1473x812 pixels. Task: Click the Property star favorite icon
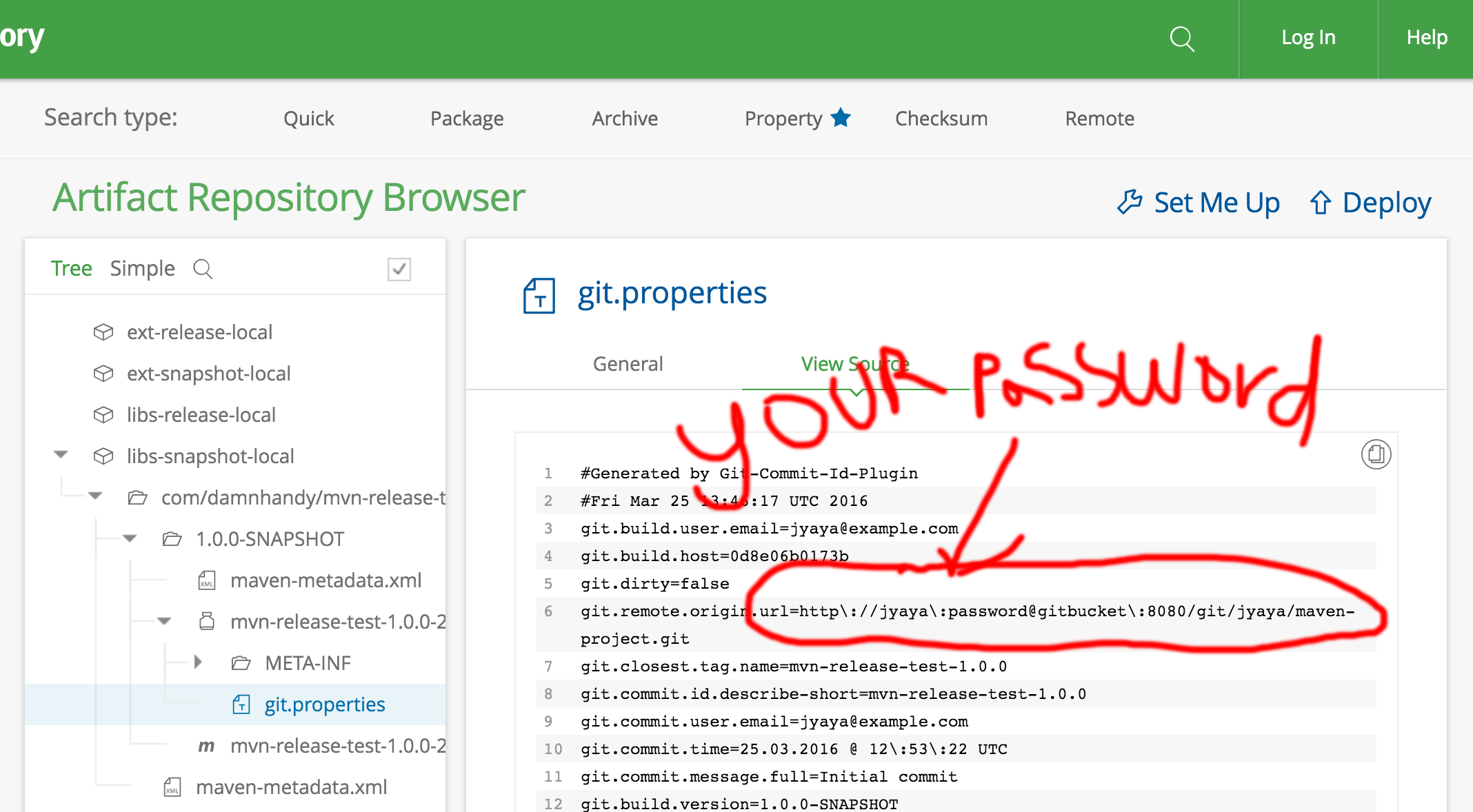click(841, 117)
